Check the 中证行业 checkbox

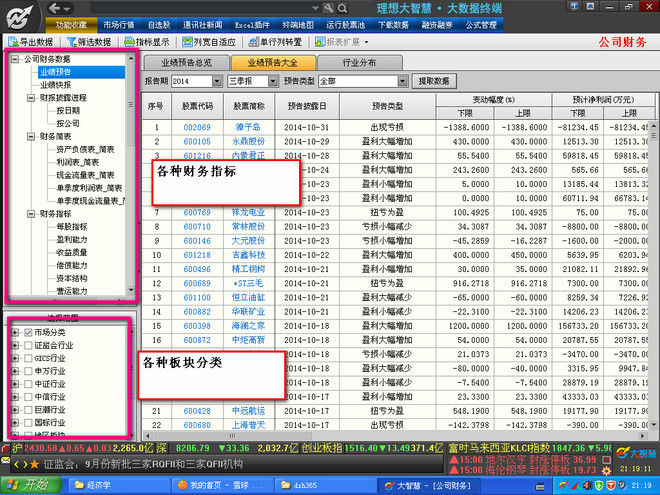(x=28, y=384)
